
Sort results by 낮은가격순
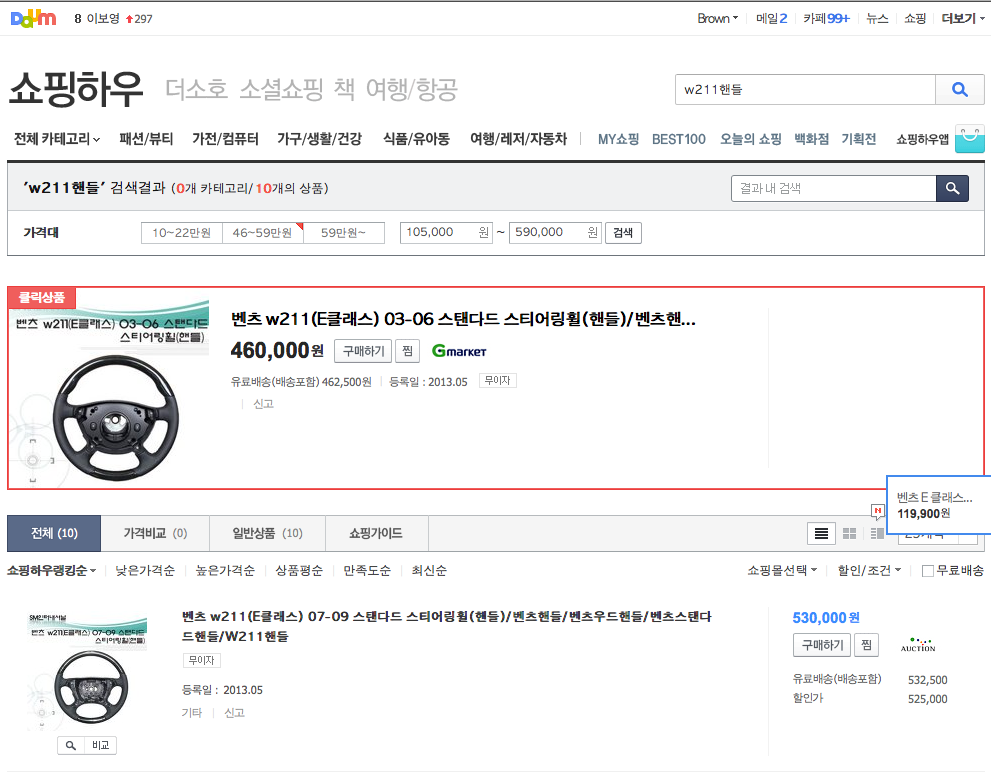[145, 571]
